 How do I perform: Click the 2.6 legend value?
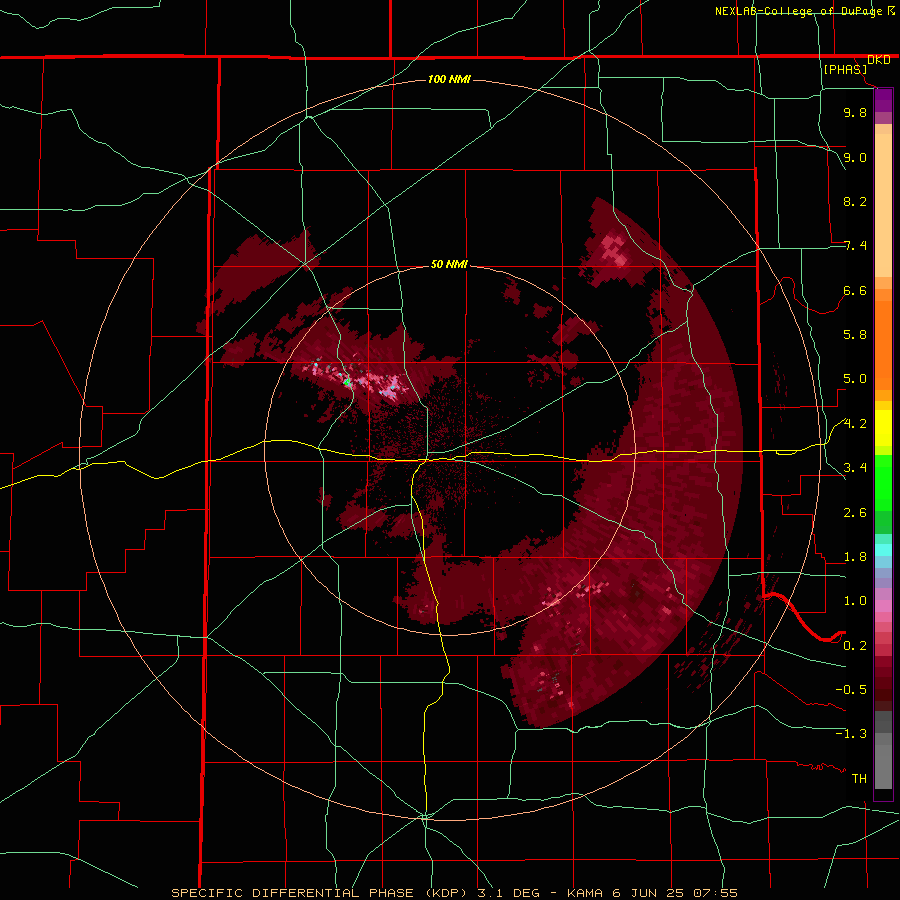pos(855,513)
